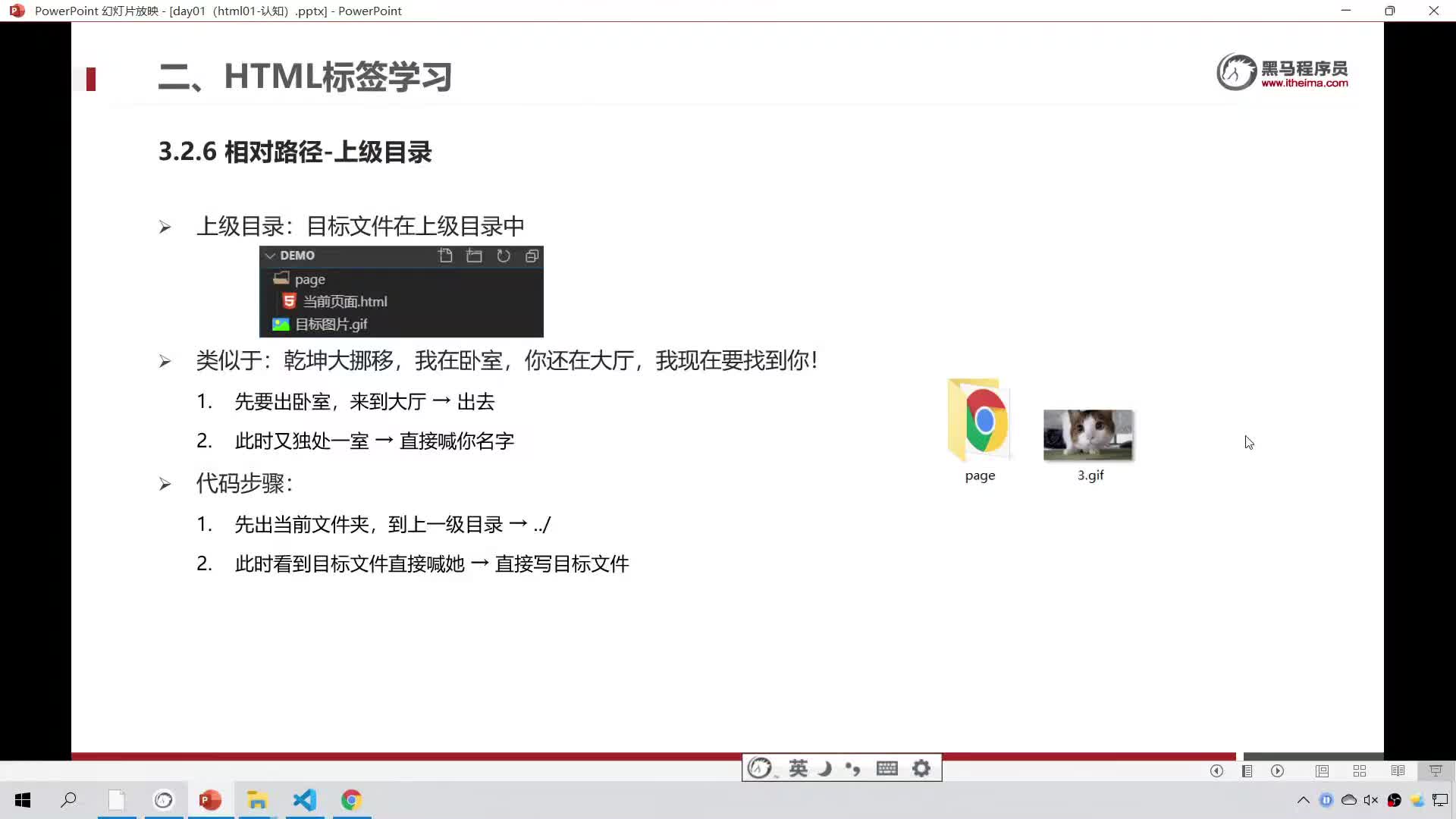Image resolution: width=1456 pixels, height=819 pixels.
Task: Select 目标图片.gif in the DEMO tree
Action: (x=401, y=325)
